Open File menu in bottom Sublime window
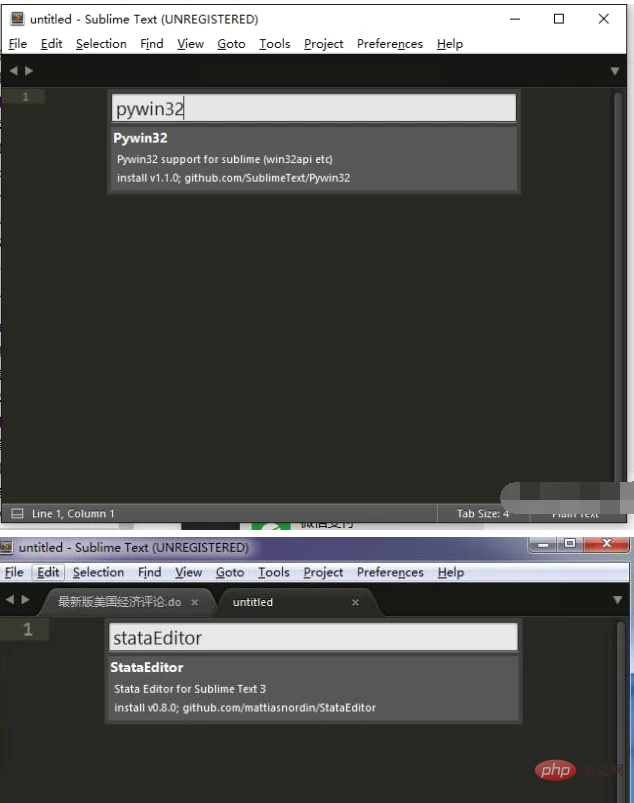The image size is (634, 803). (x=14, y=573)
